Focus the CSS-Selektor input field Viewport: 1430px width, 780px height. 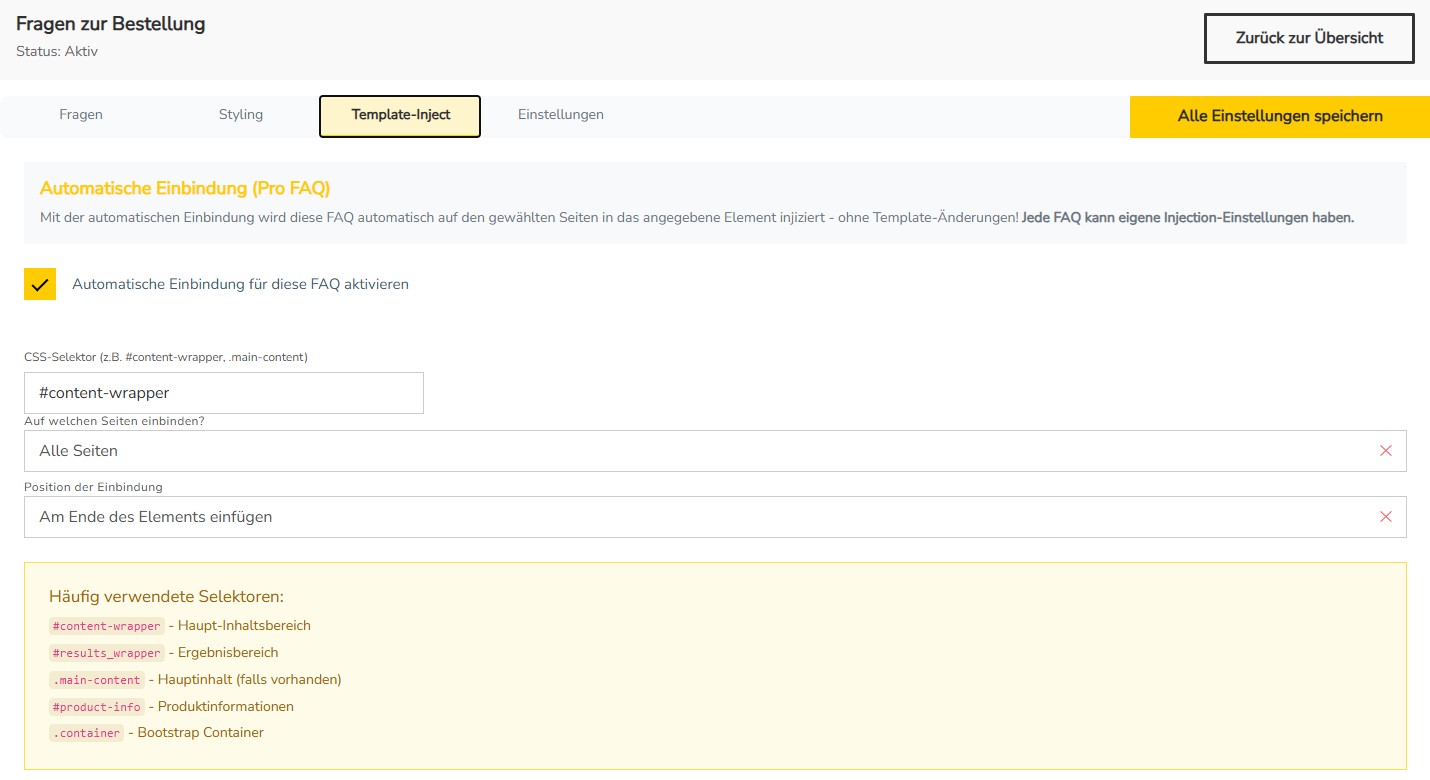(x=224, y=393)
